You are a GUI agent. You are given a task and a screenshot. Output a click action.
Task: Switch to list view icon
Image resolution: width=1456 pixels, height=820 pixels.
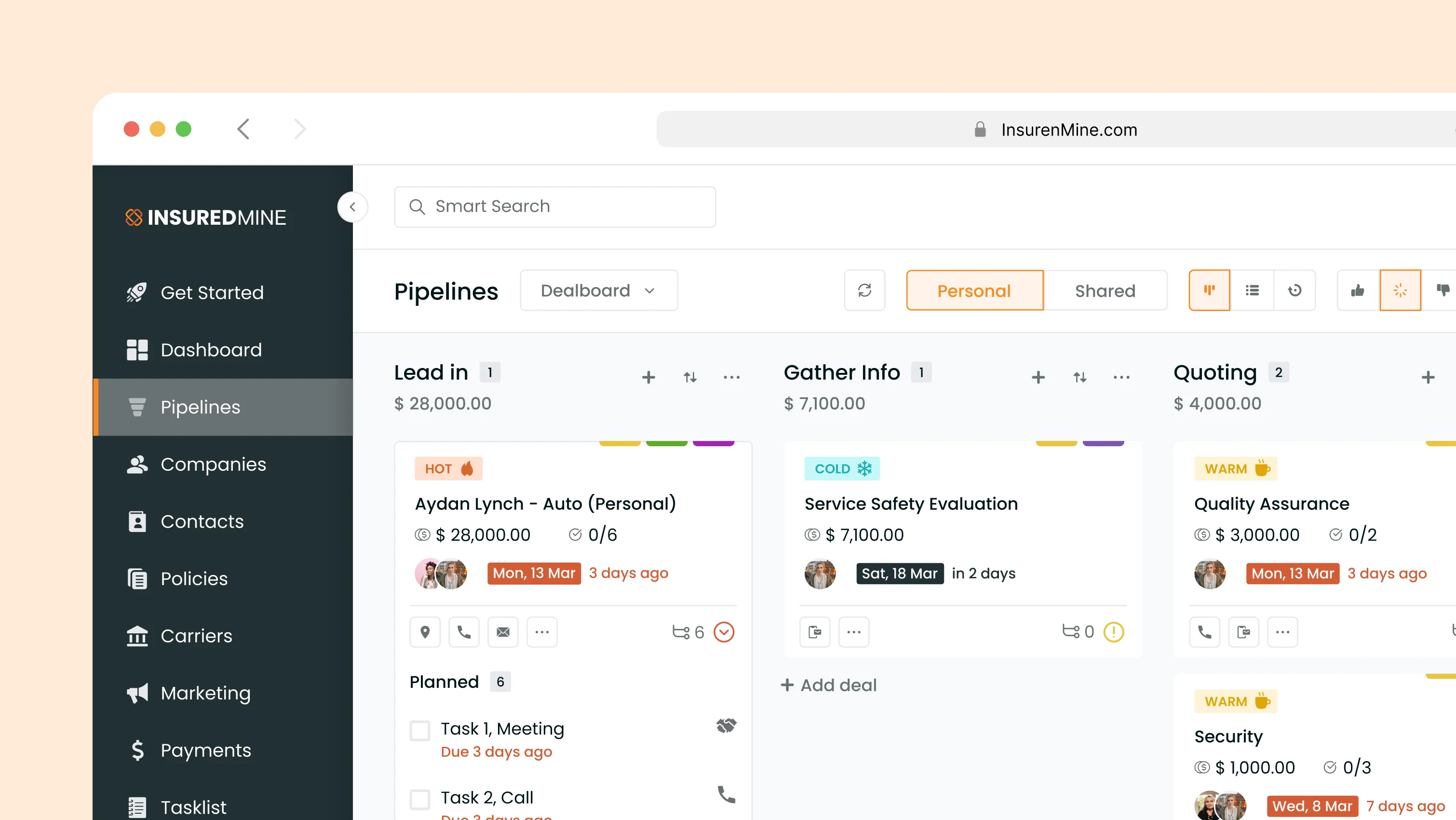click(1252, 290)
